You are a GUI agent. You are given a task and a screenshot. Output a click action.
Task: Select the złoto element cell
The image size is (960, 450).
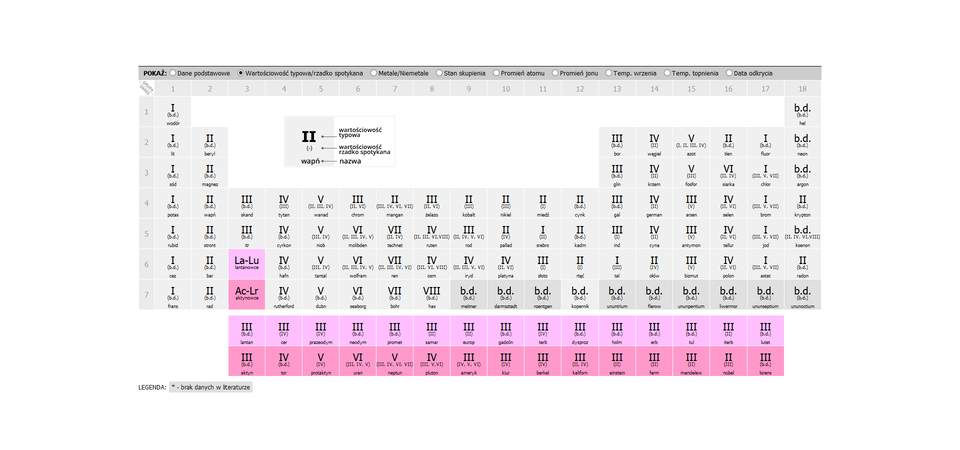coord(543,264)
